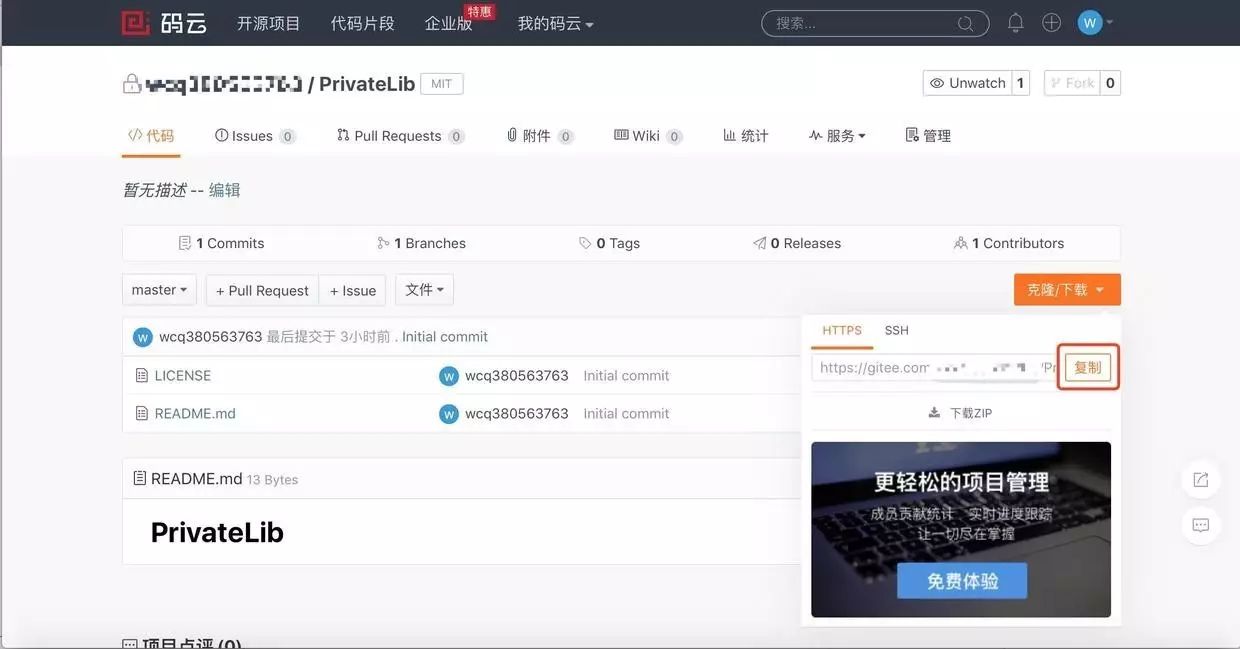Click the Unwatch button
This screenshot has height=649, width=1240.
[x=967, y=83]
